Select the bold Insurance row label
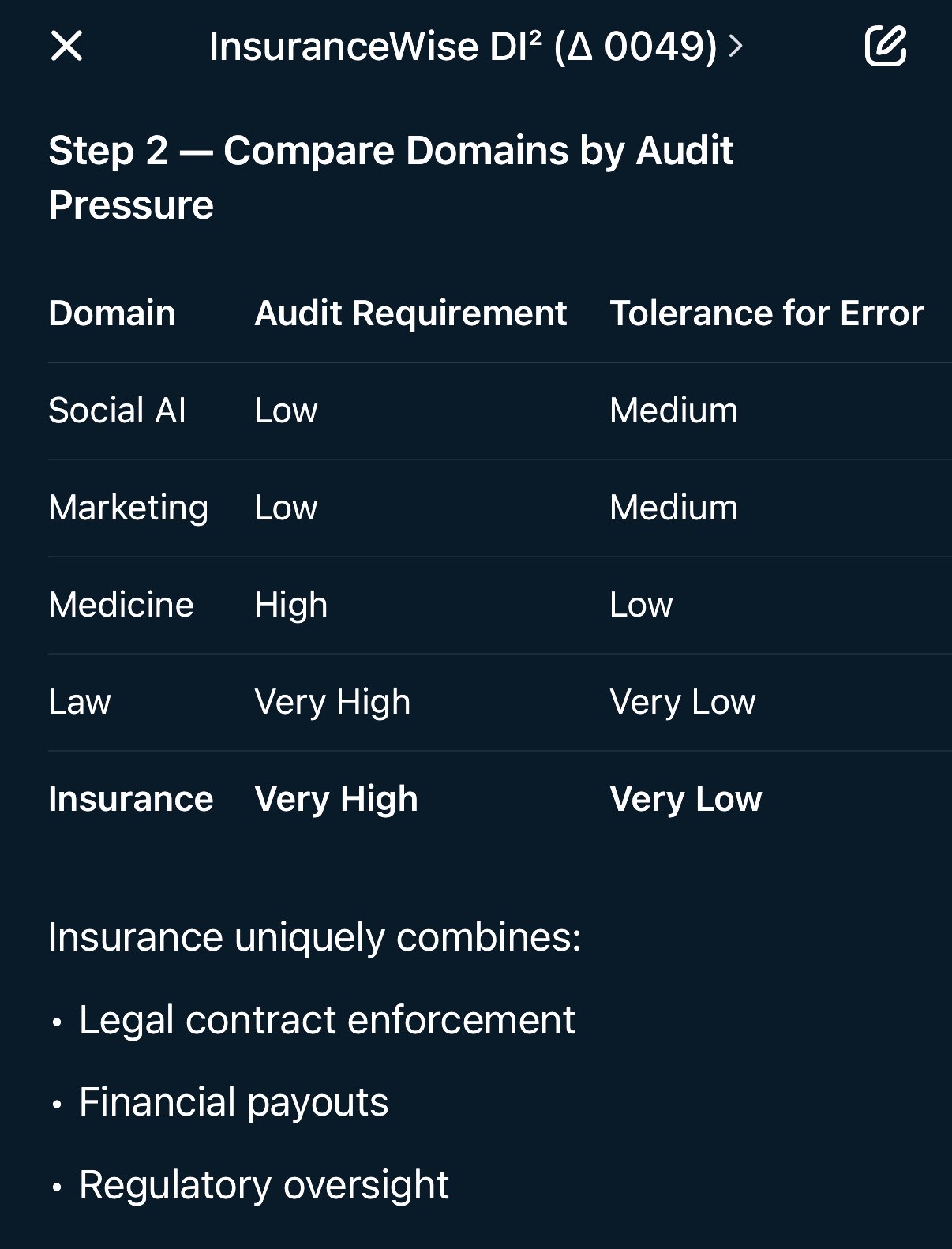The height and width of the screenshot is (1249, 952). point(131,799)
